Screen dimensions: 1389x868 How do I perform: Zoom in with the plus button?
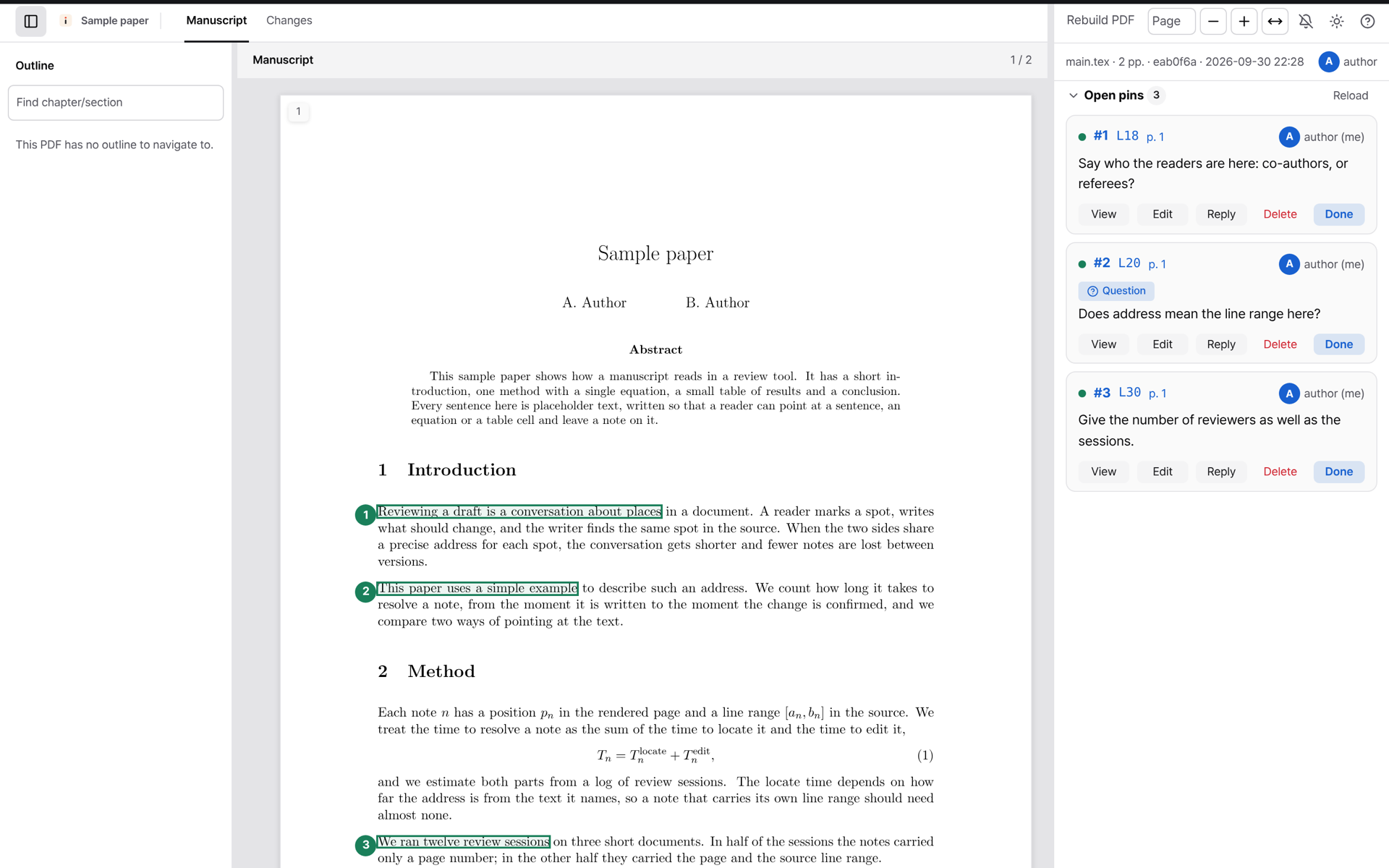1244,21
